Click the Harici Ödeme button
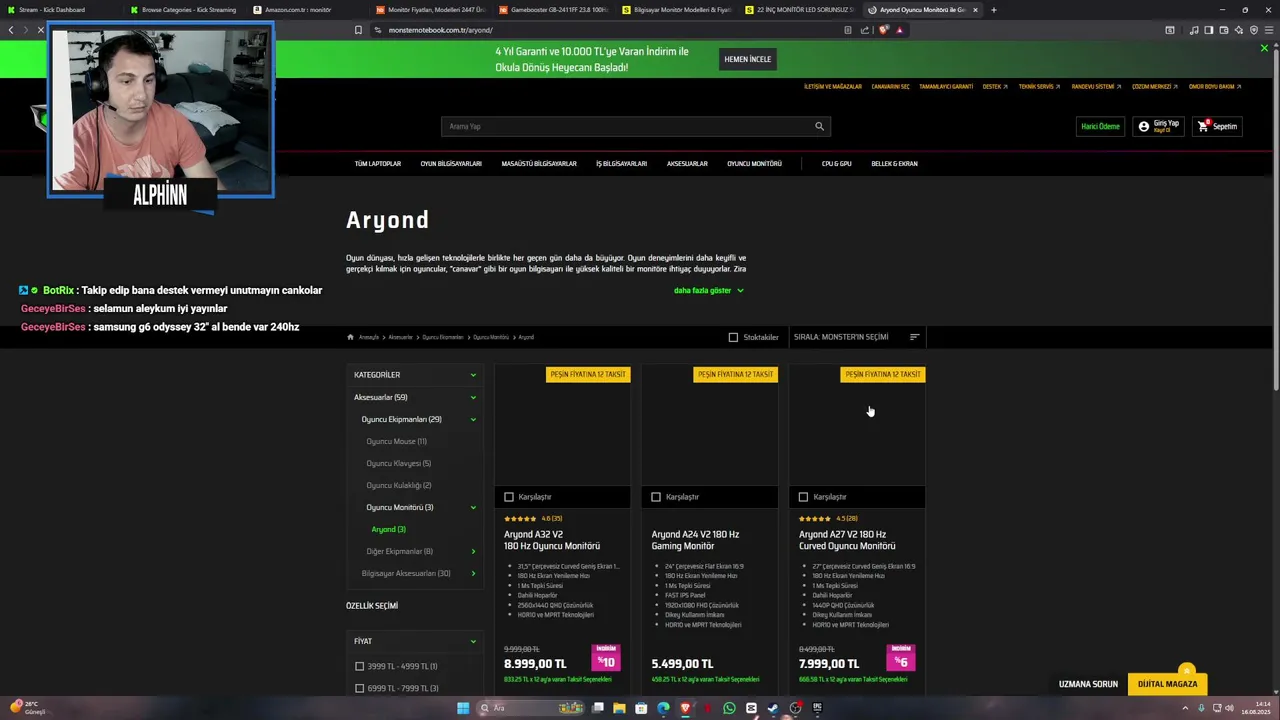This screenshot has height=720, width=1280. (x=1101, y=126)
